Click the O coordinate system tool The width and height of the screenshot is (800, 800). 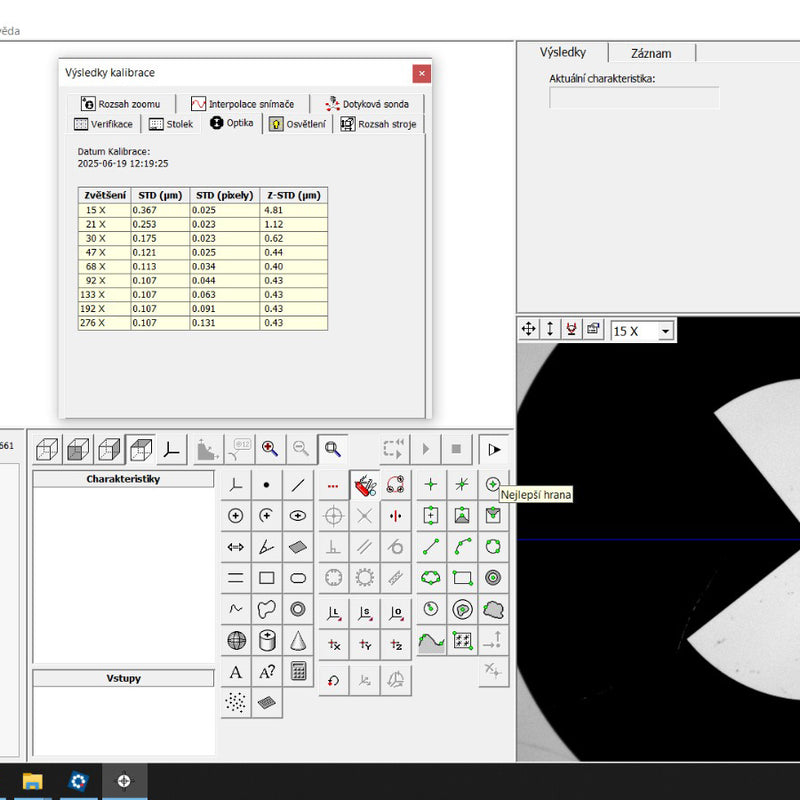point(395,613)
